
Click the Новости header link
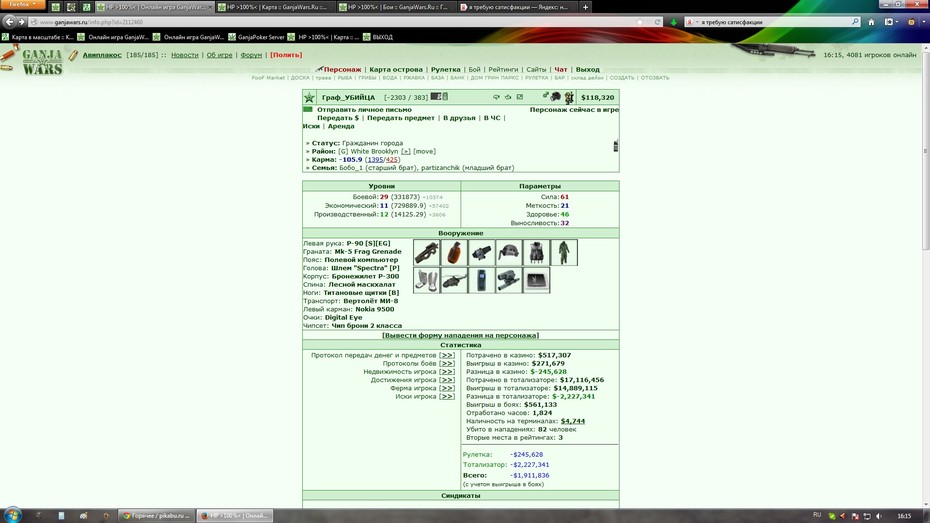coord(184,55)
